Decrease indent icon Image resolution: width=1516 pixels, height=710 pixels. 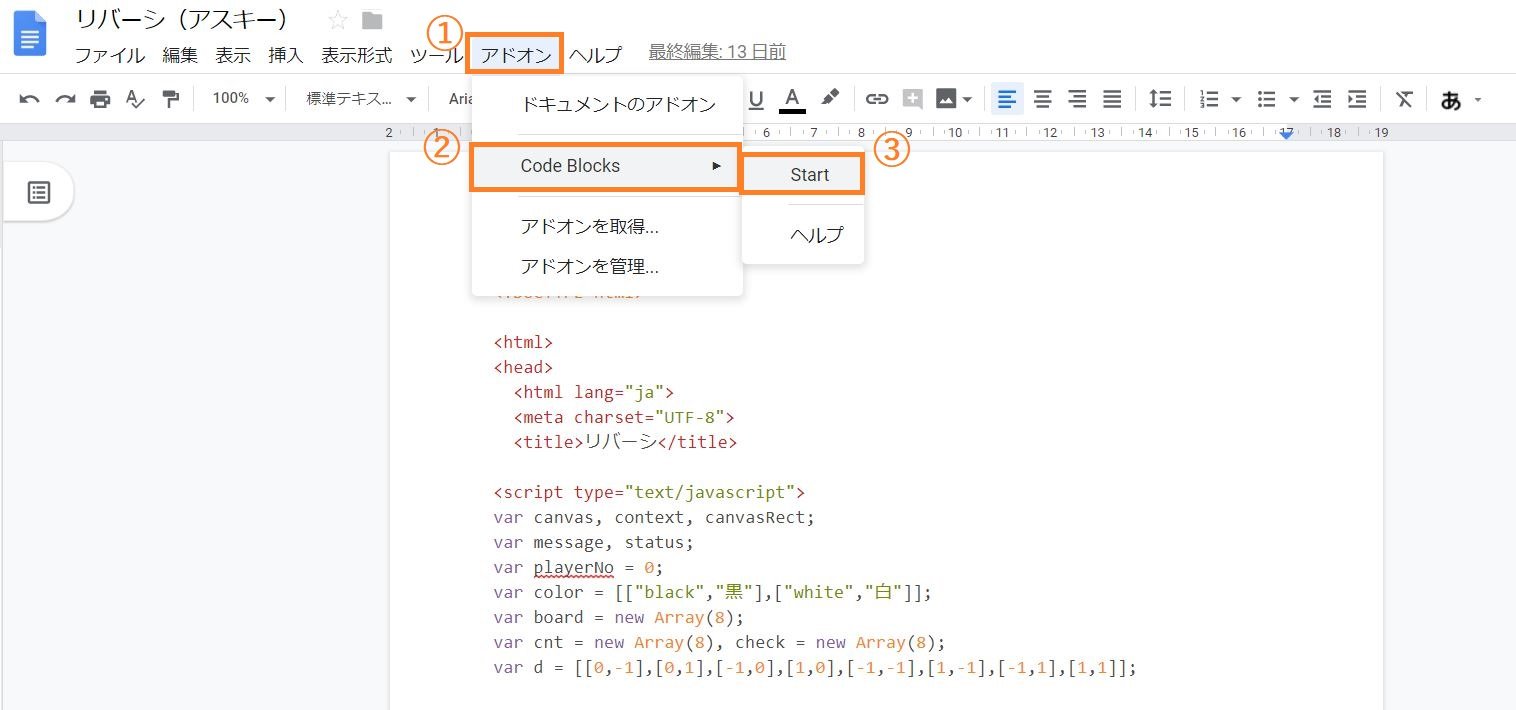pos(1322,99)
